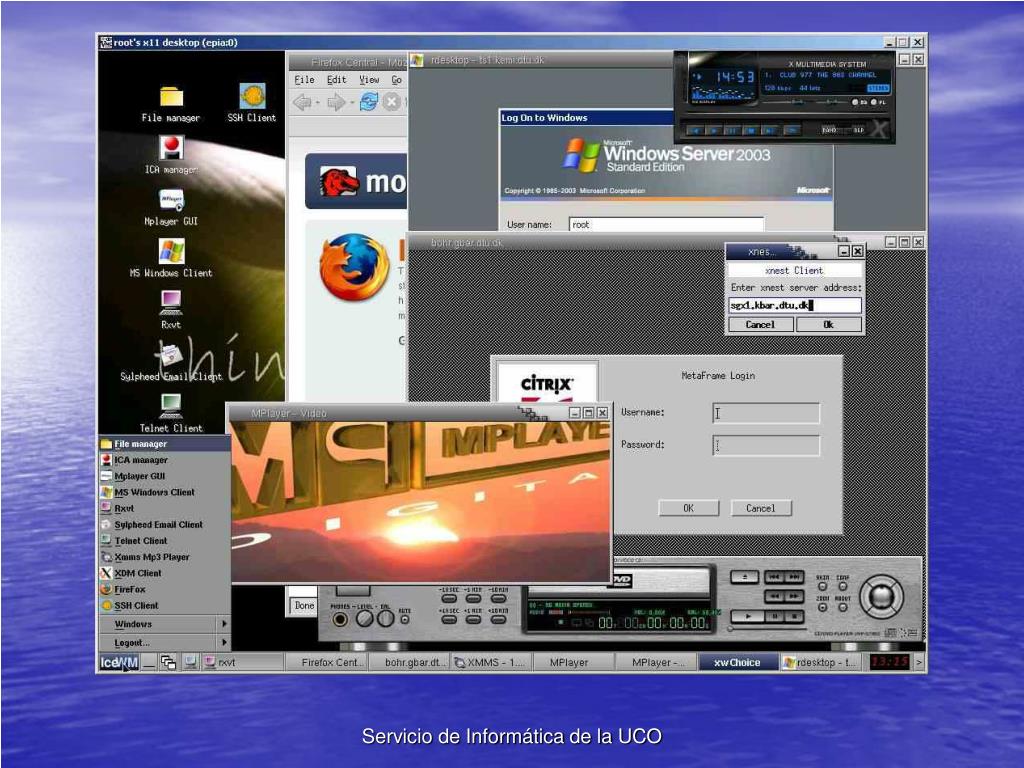Expand the Windows submenu arrow
Image resolution: width=1024 pixels, height=768 pixels.
224,624
